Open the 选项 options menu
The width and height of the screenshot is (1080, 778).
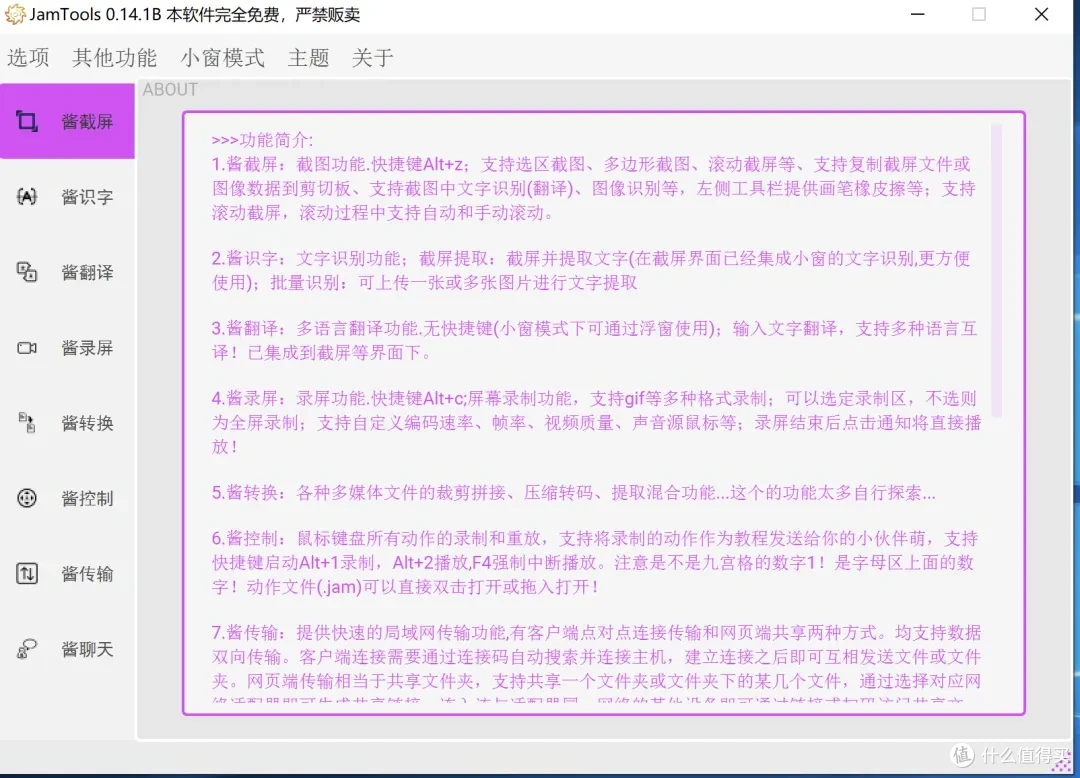[29, 57]
